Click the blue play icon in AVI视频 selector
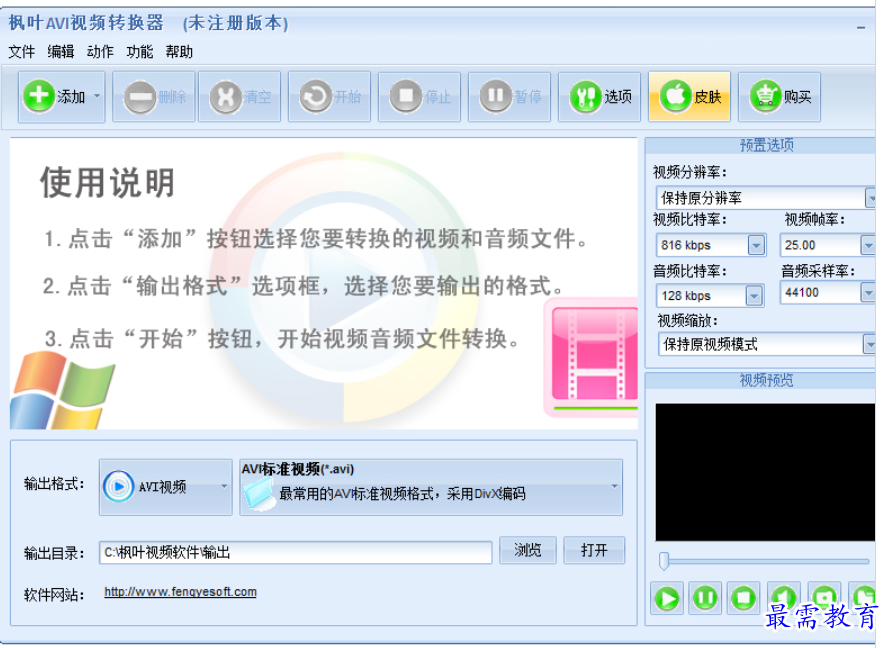Screen dimensions: 887x648 118,486
